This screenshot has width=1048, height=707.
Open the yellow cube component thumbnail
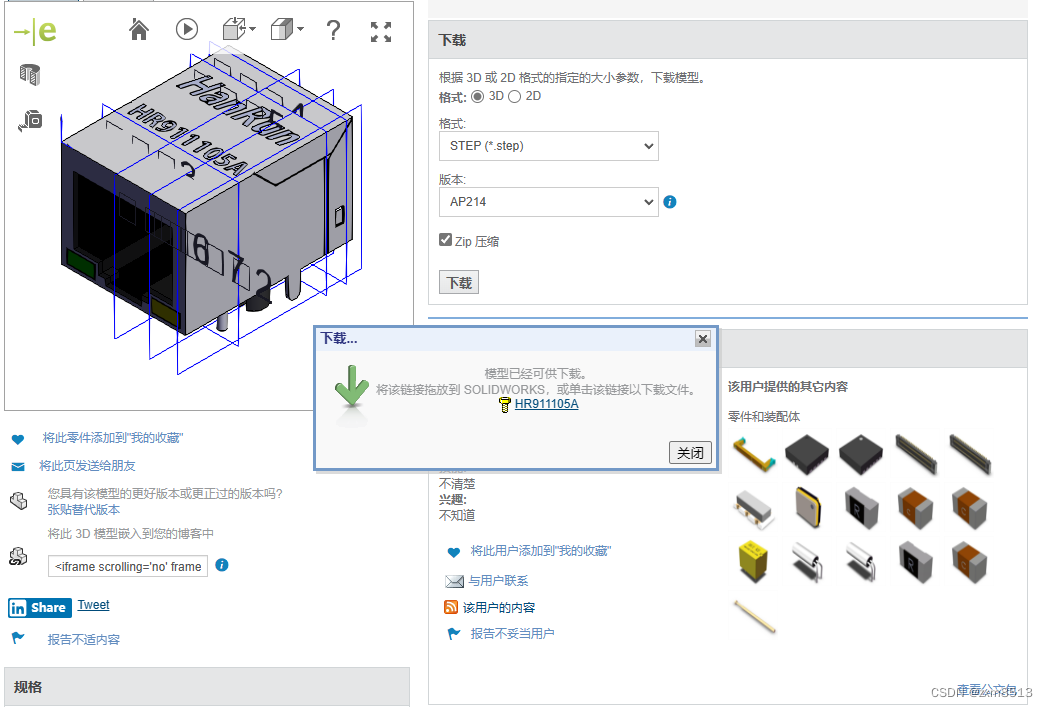[753, 562]
